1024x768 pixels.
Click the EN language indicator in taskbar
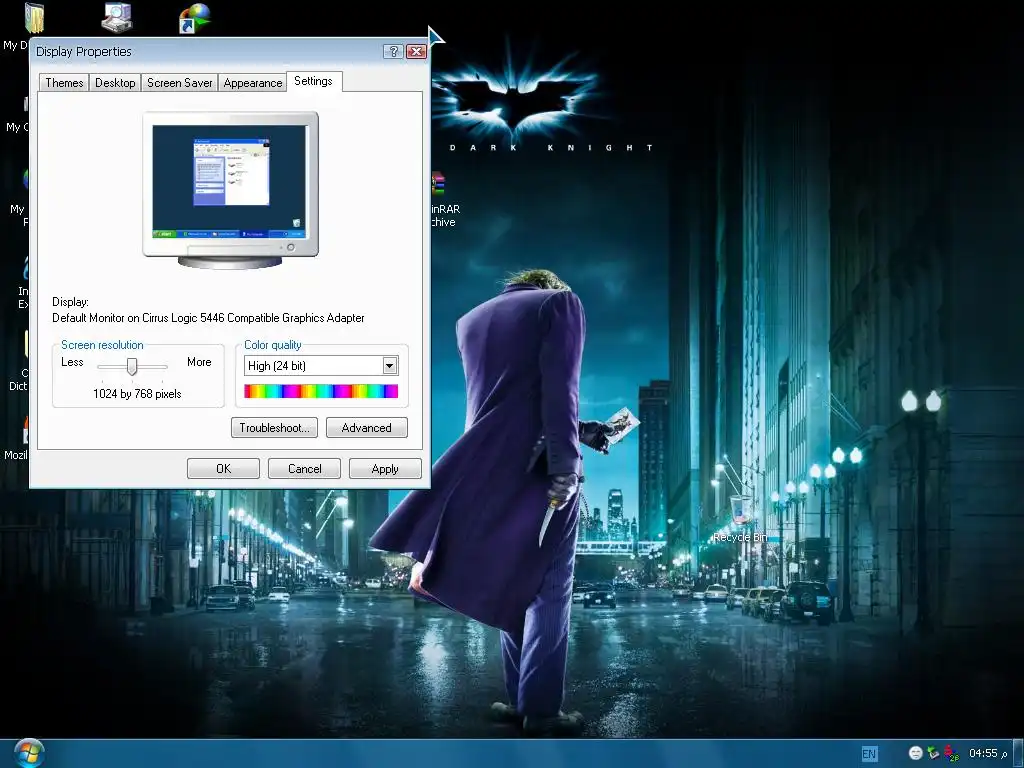point(869,754)
